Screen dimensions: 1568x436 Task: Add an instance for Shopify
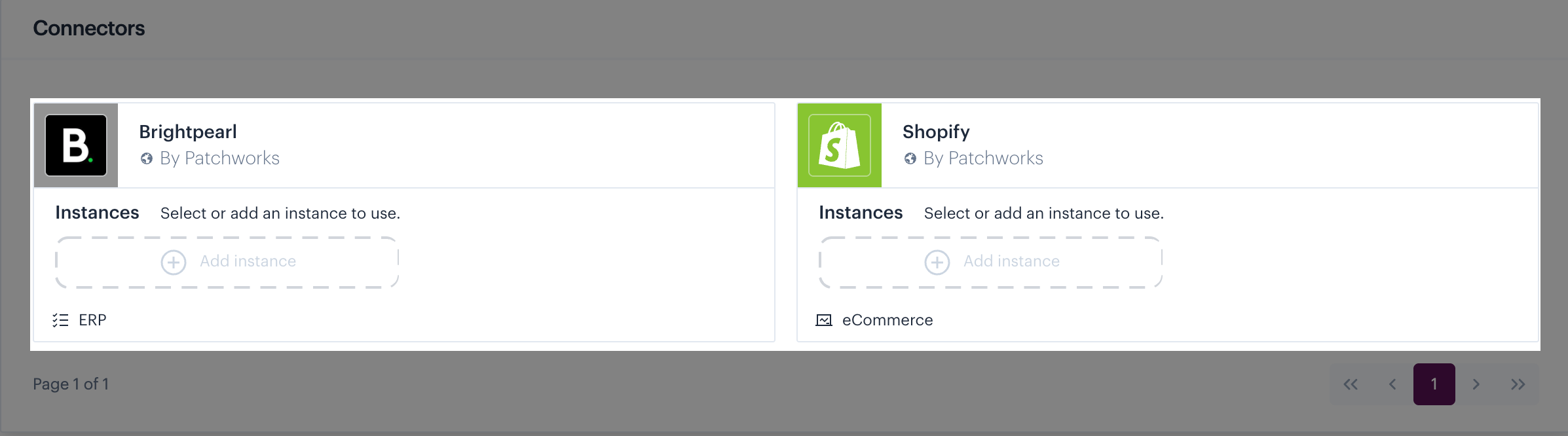[x=991, y=262]
